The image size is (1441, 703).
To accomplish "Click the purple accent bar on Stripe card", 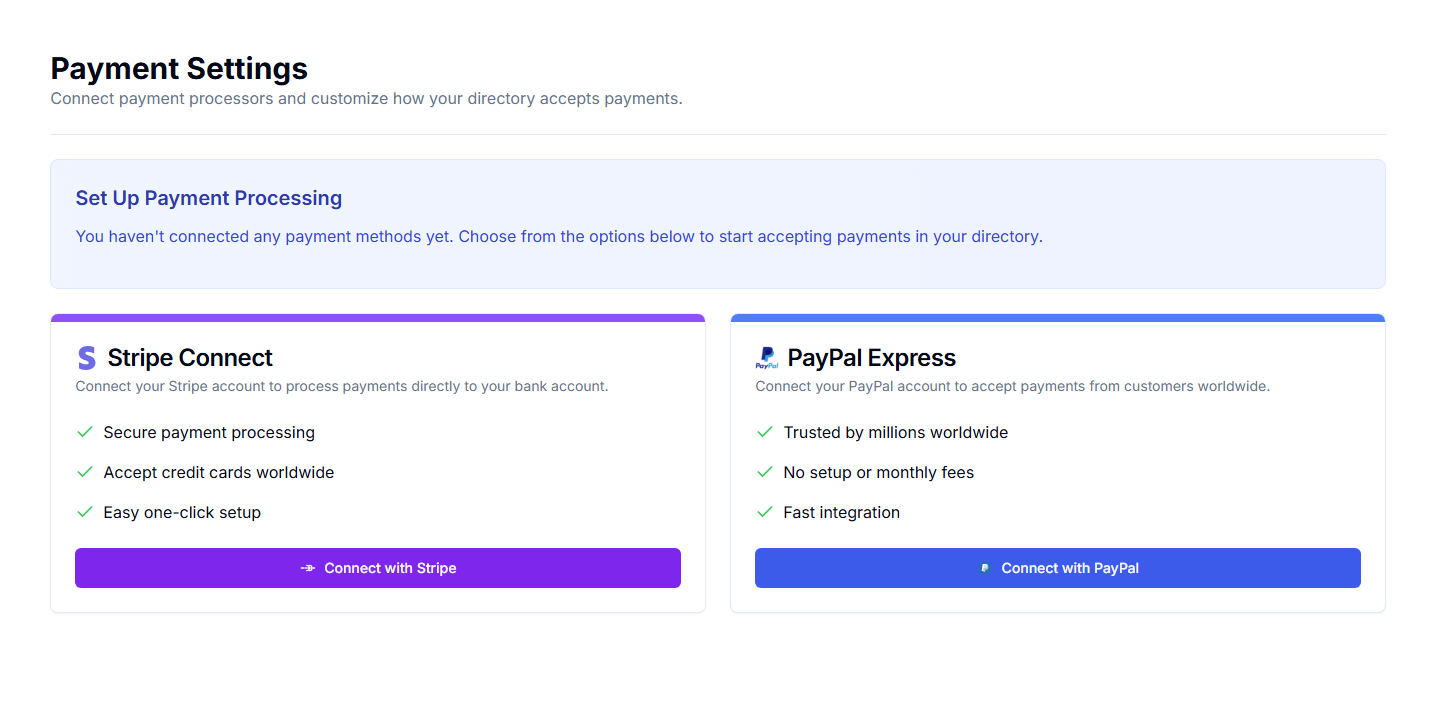I will point(377,317).
